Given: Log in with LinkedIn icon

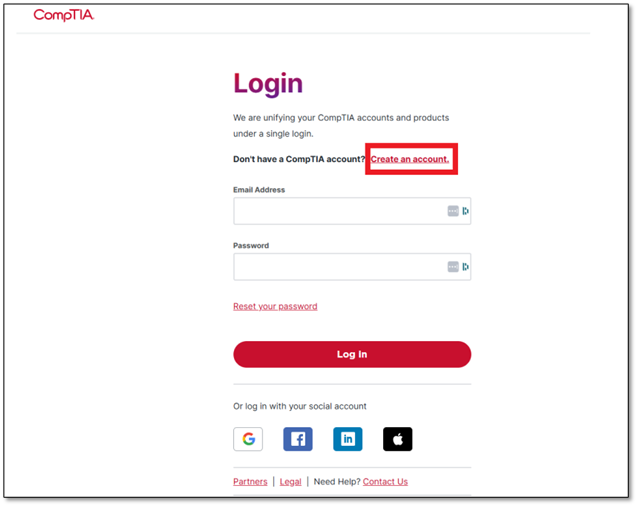Looking at the screenshot, I should click(x=348, y=439).
